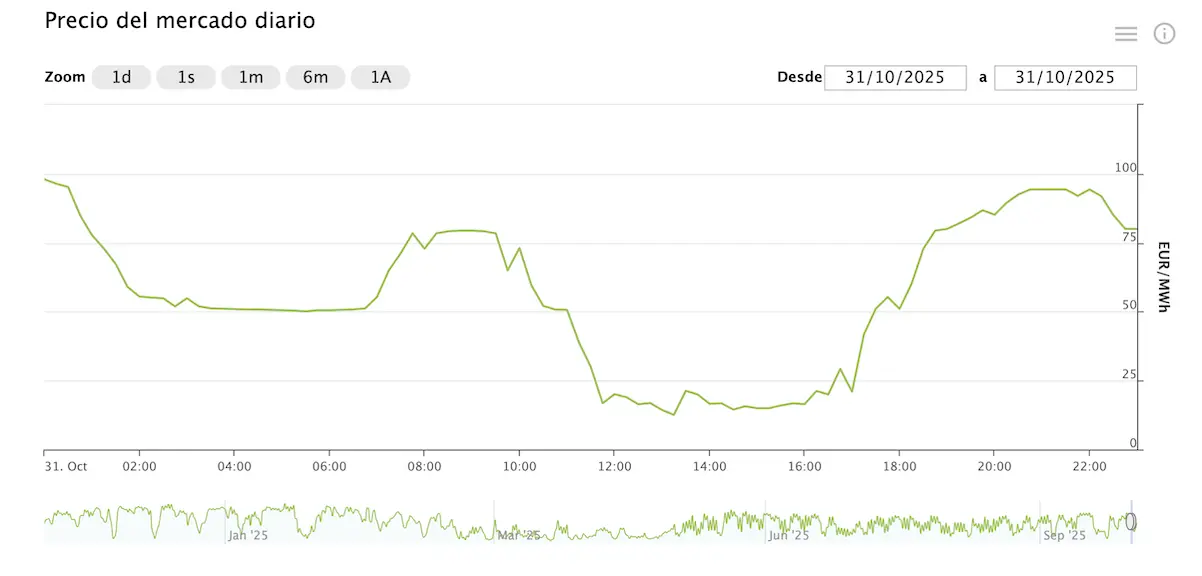Select Jun '25 in overview navigator
Viewport: 1202px width, 576px height.
click(788, 536)
